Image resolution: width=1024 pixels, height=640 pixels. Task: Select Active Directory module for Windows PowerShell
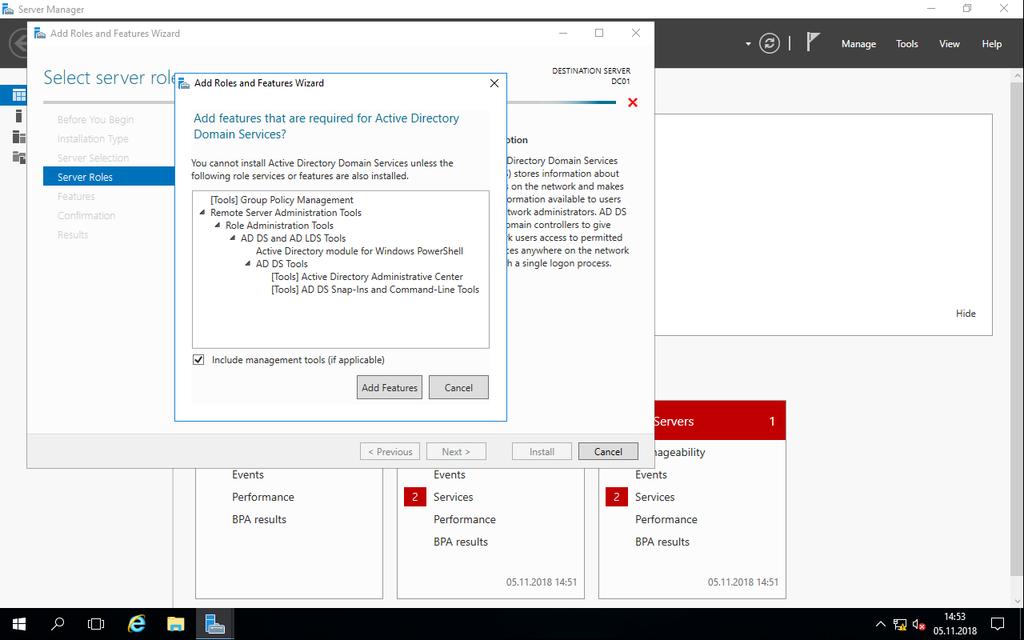click(359, 251)
